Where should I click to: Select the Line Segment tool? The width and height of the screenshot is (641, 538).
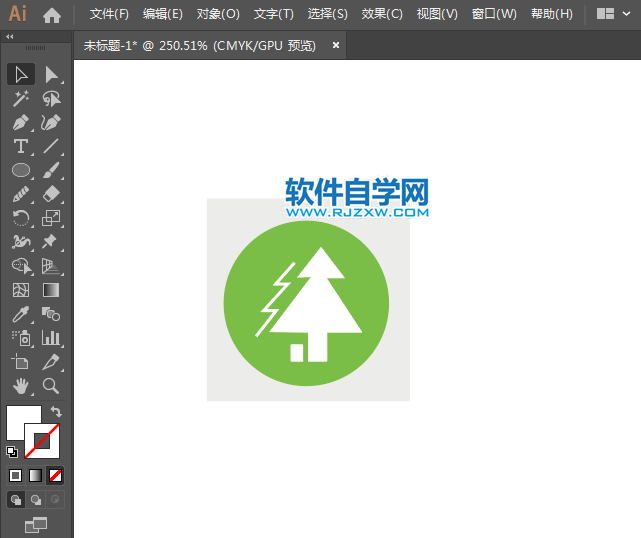(52, 146)
